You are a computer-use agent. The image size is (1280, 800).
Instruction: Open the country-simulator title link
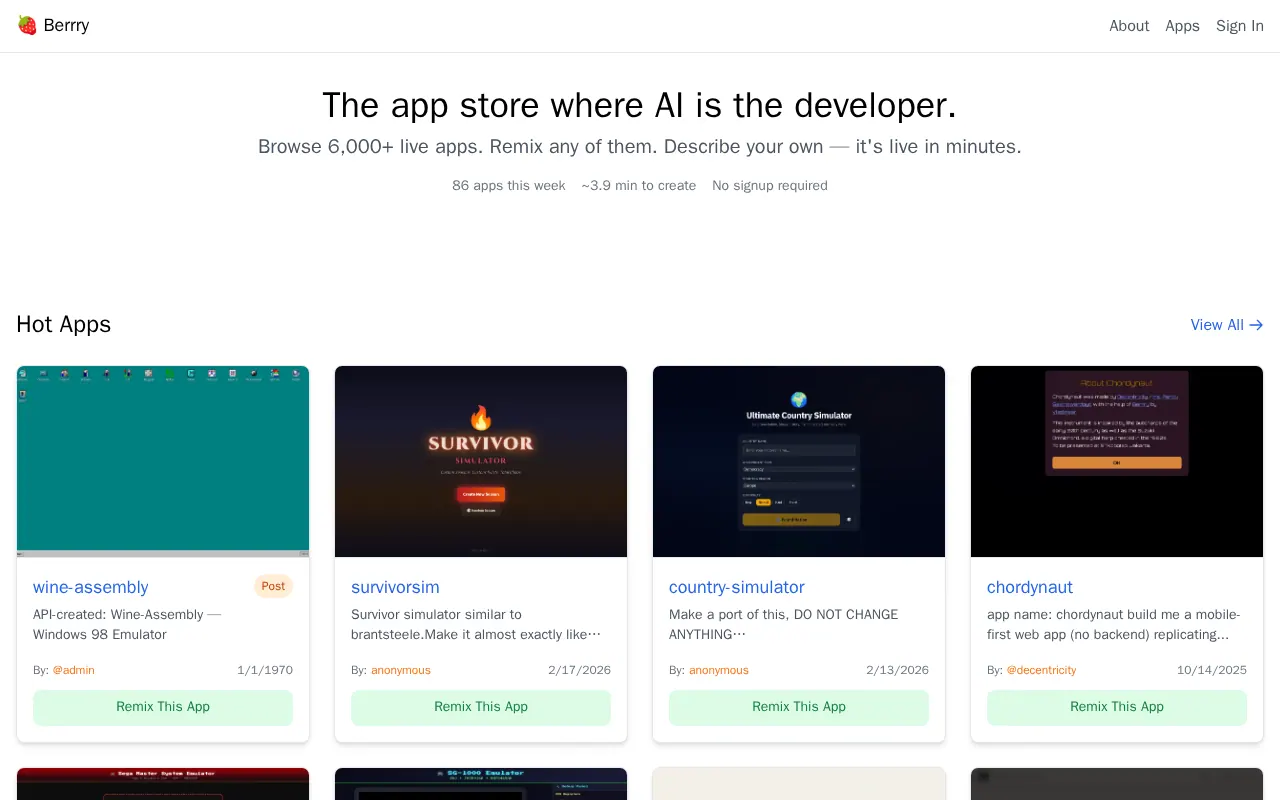(736, 587)
